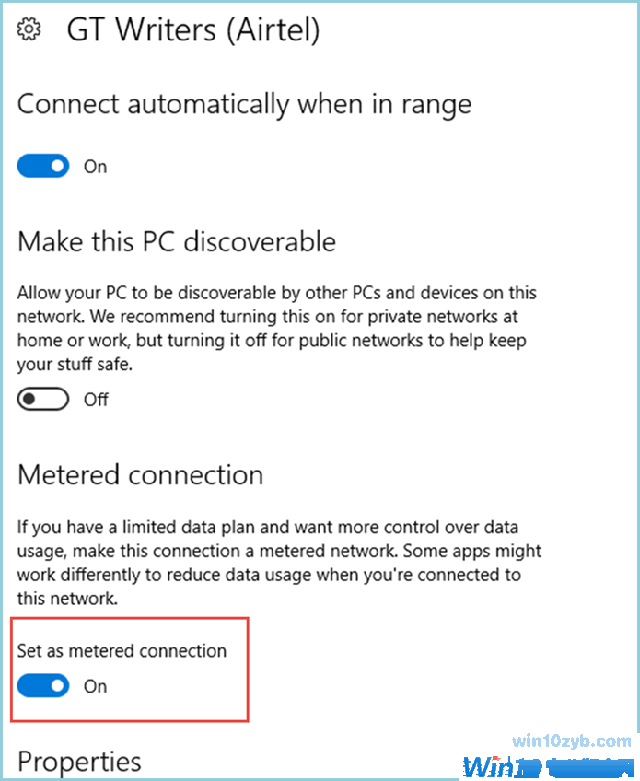
Task: Click the On label beside the auto-connect switch
Action: [x=95, y=167]
